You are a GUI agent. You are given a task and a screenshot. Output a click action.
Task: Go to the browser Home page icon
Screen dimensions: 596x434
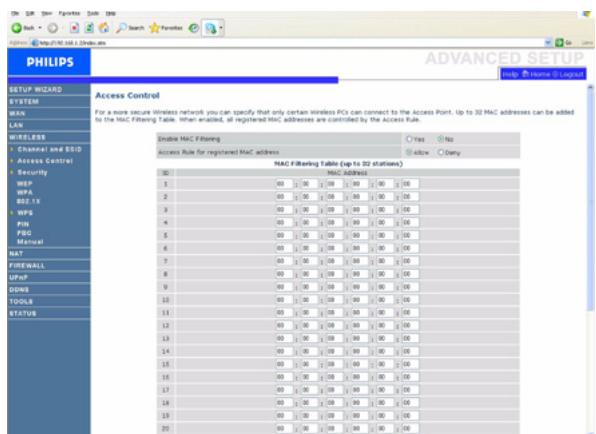click(103, 28)
